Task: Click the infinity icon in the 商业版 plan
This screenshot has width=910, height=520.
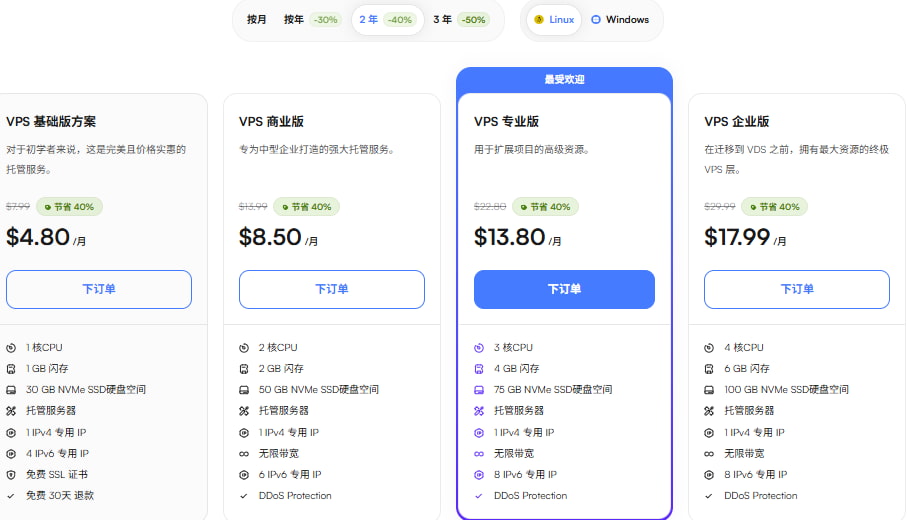Action: (x=244, y=454)
